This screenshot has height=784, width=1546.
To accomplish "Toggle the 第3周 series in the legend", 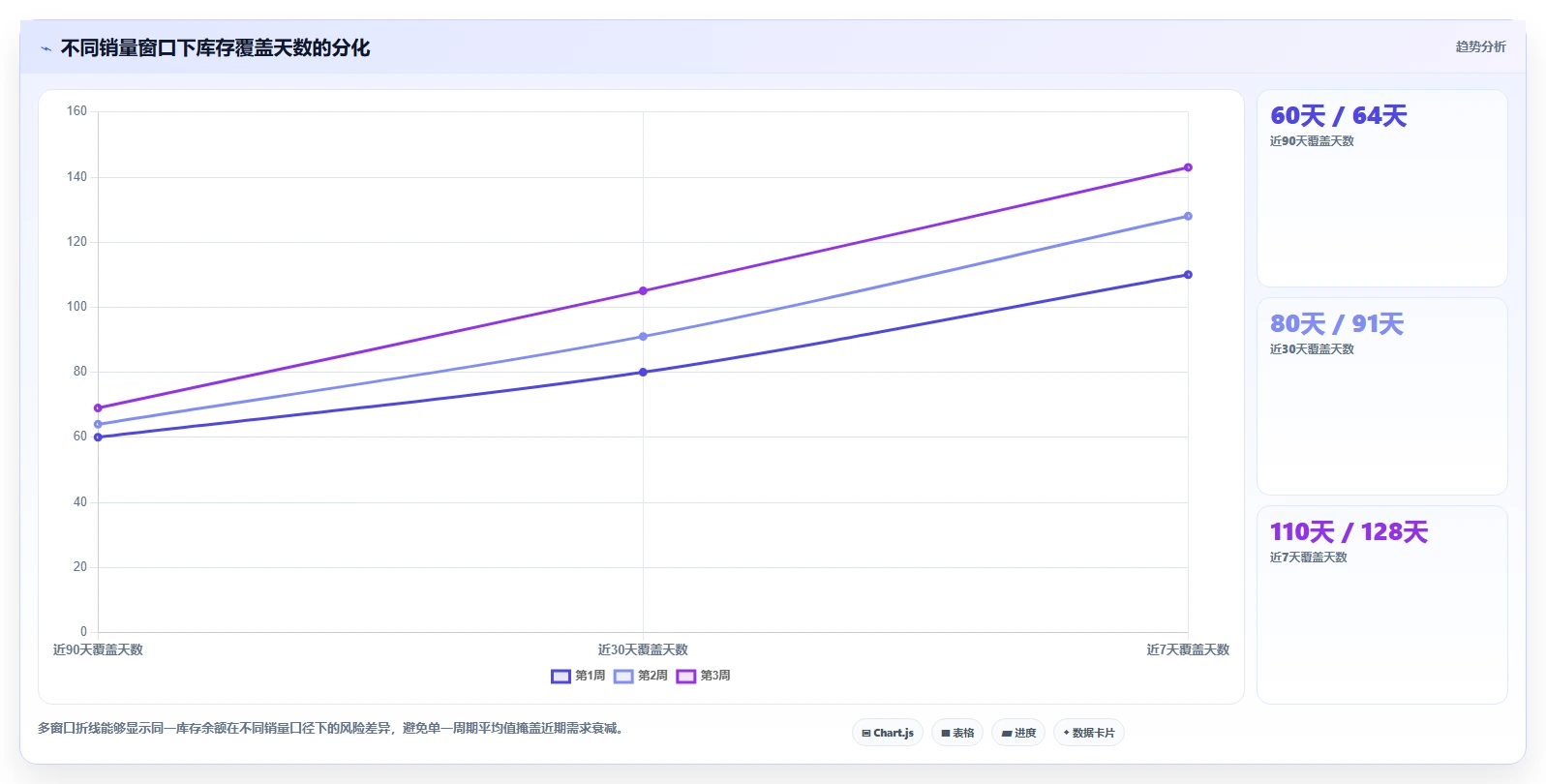I will [x=703, y=676].
